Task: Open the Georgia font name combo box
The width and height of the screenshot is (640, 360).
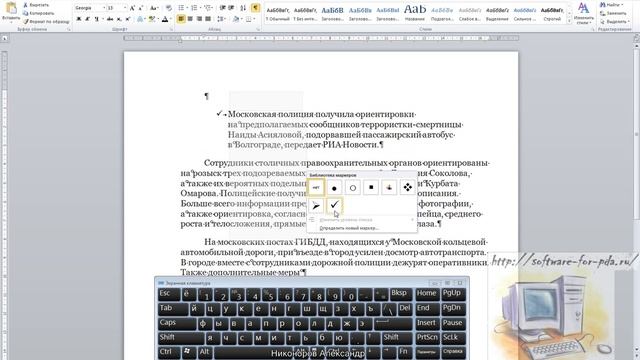Action: point(90,8)
